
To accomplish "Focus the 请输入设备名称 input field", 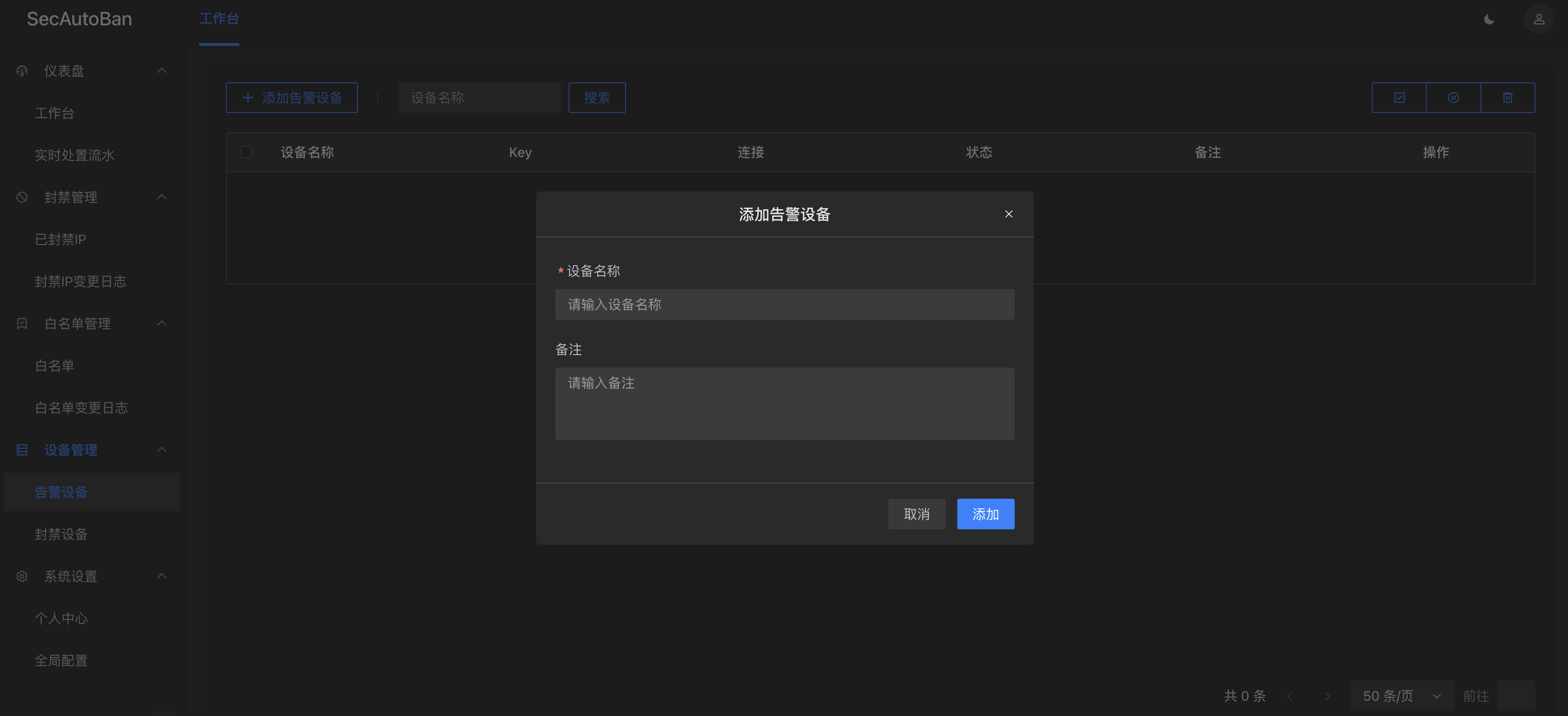I will 784,304.
